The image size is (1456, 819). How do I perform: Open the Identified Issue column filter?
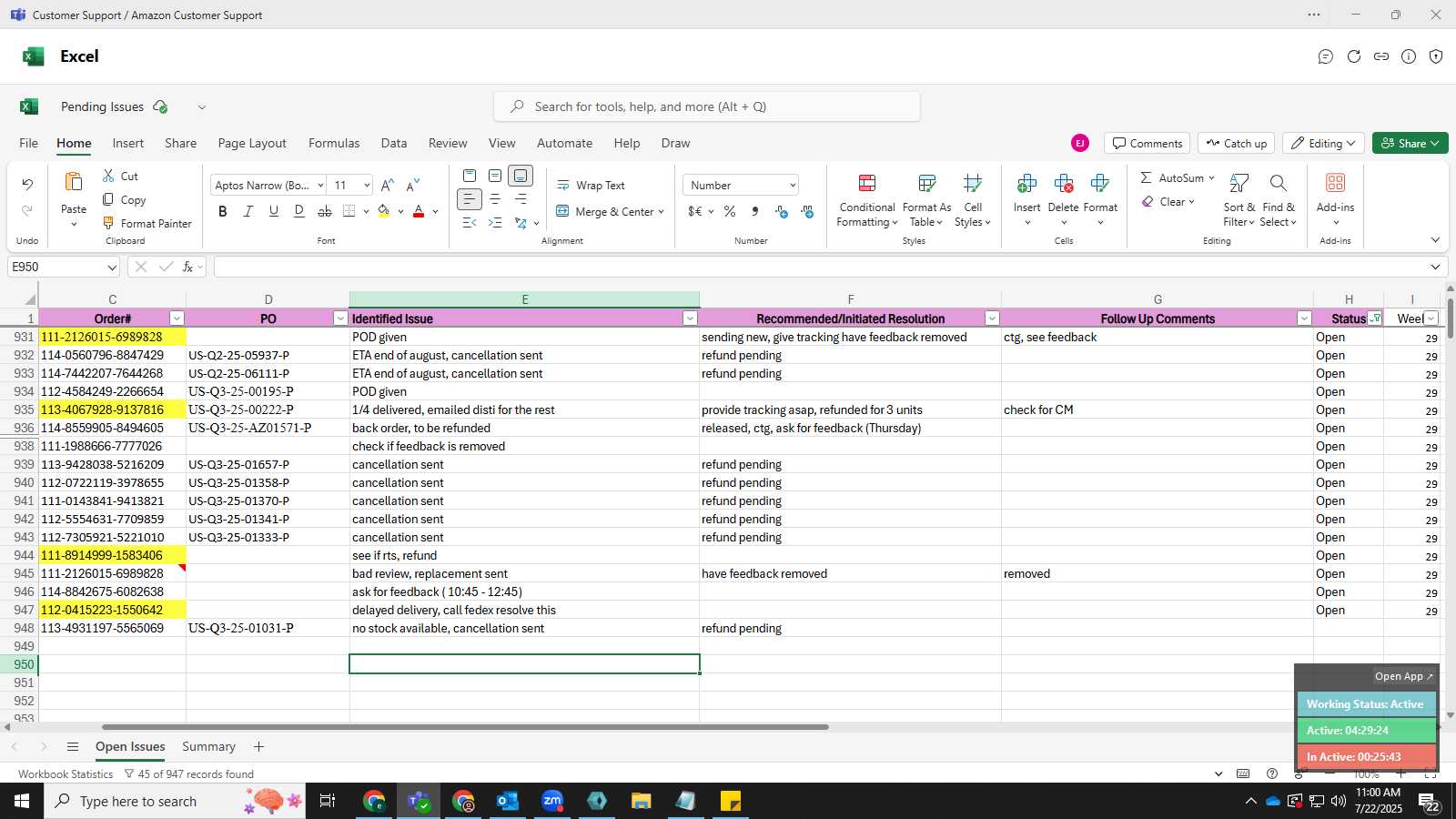pos(690,318)
